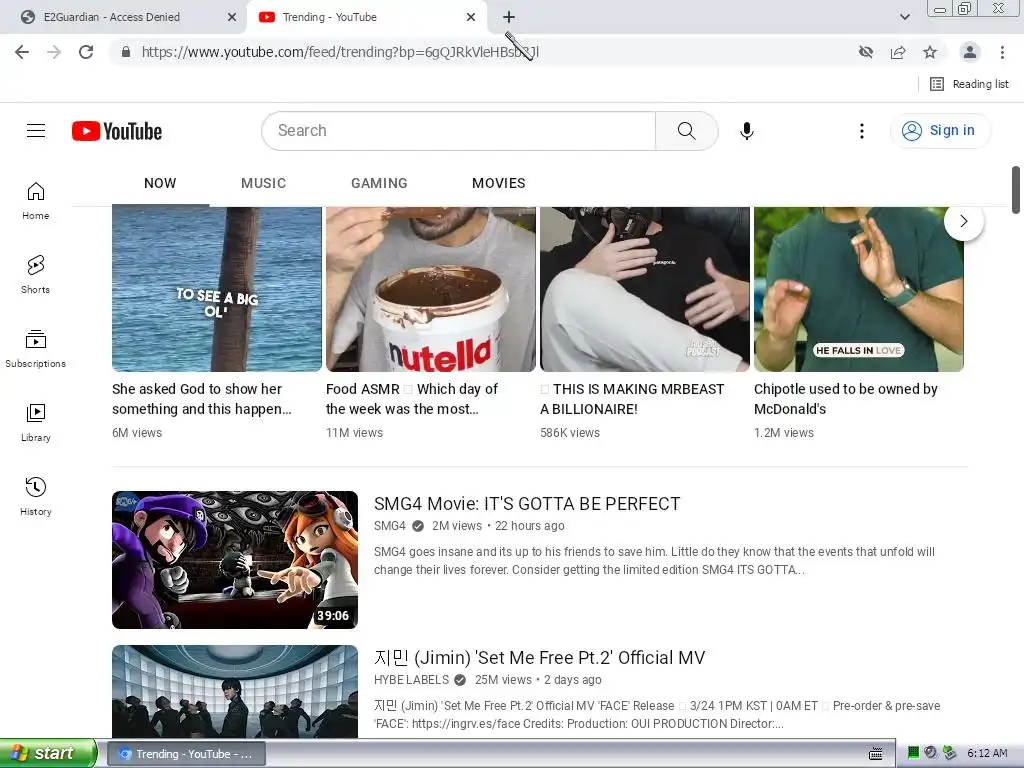
Task: Open the SMG4 channel link
Action: click(390, 526)
